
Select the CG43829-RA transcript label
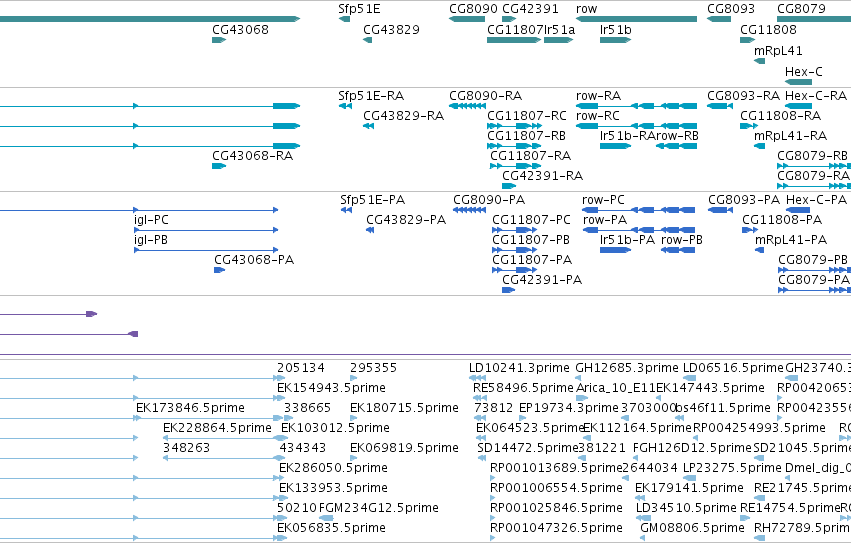click(x=403, y=116)
